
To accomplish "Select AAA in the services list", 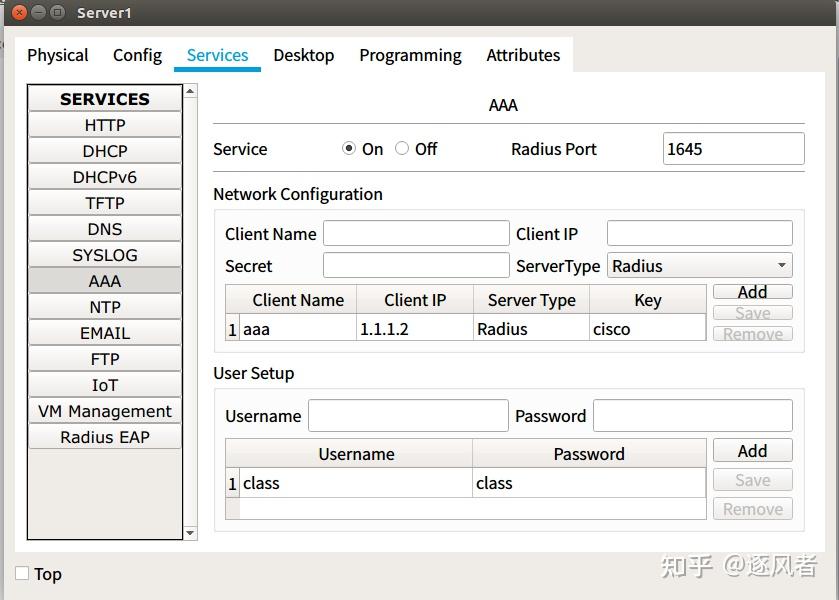I will (105, 281).
